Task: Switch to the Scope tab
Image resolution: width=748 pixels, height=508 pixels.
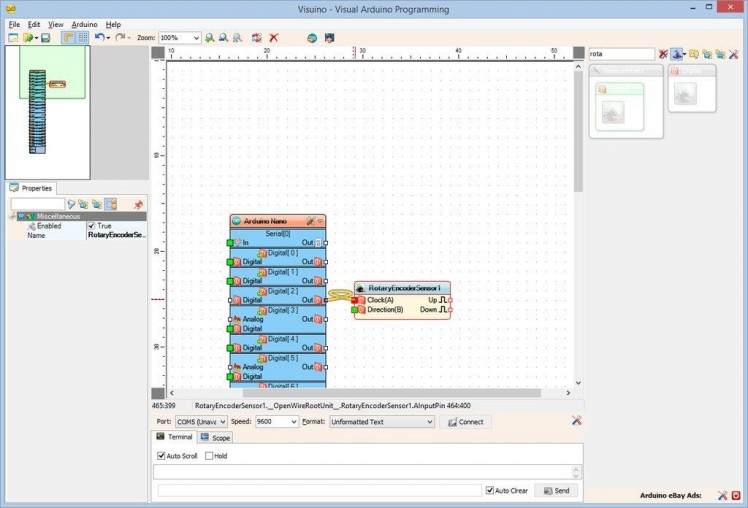Action: pyautogui.click(x=215, y=438)
